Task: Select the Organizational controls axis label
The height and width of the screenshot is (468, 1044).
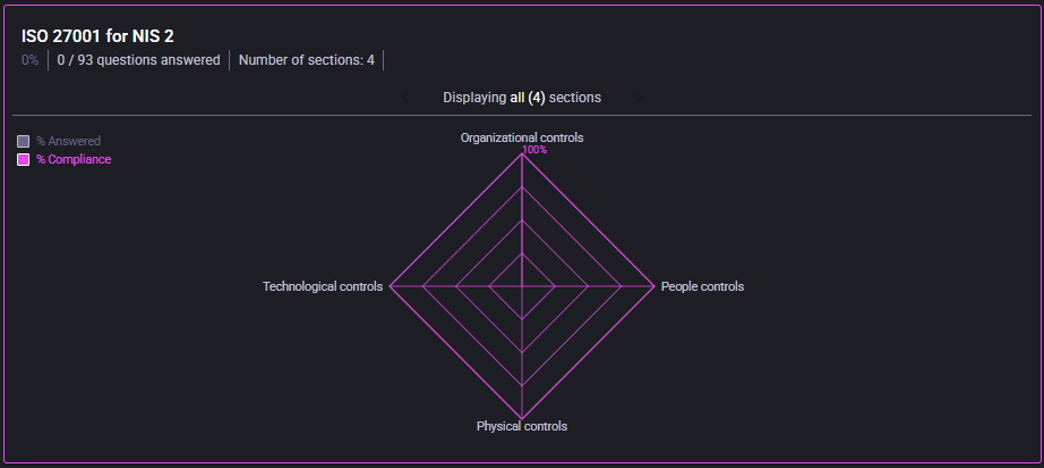Action: coord(521,138)
